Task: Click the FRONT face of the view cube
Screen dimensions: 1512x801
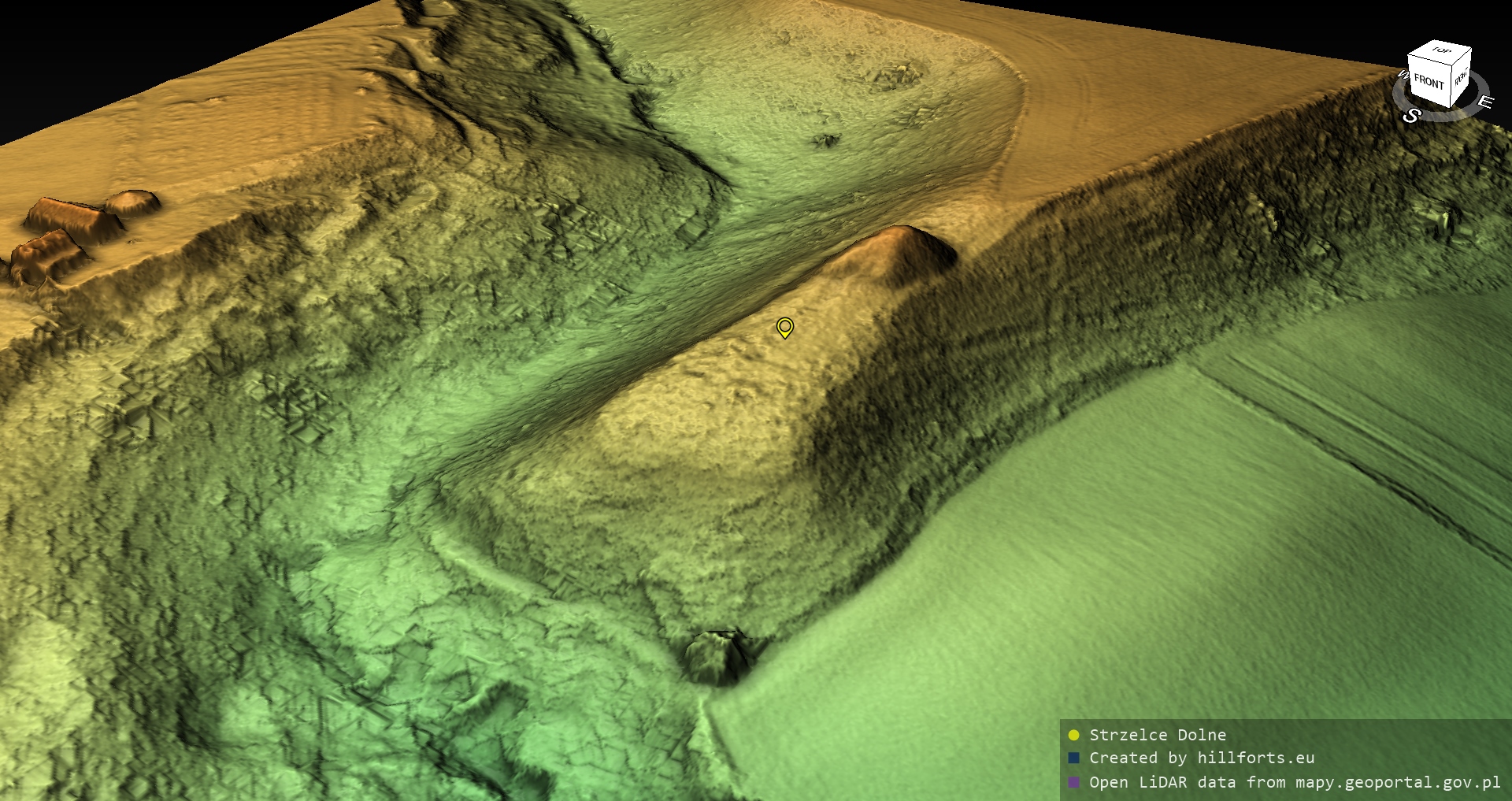Action: (1429, 81)
